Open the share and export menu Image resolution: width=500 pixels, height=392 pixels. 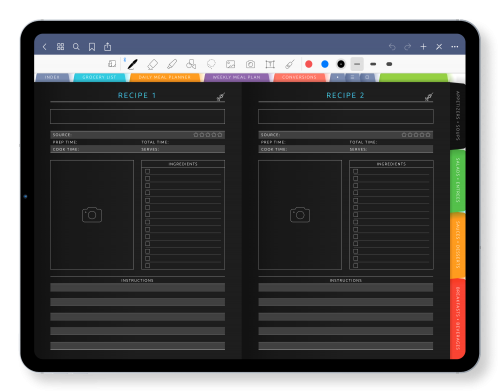[x=107, y=47]
